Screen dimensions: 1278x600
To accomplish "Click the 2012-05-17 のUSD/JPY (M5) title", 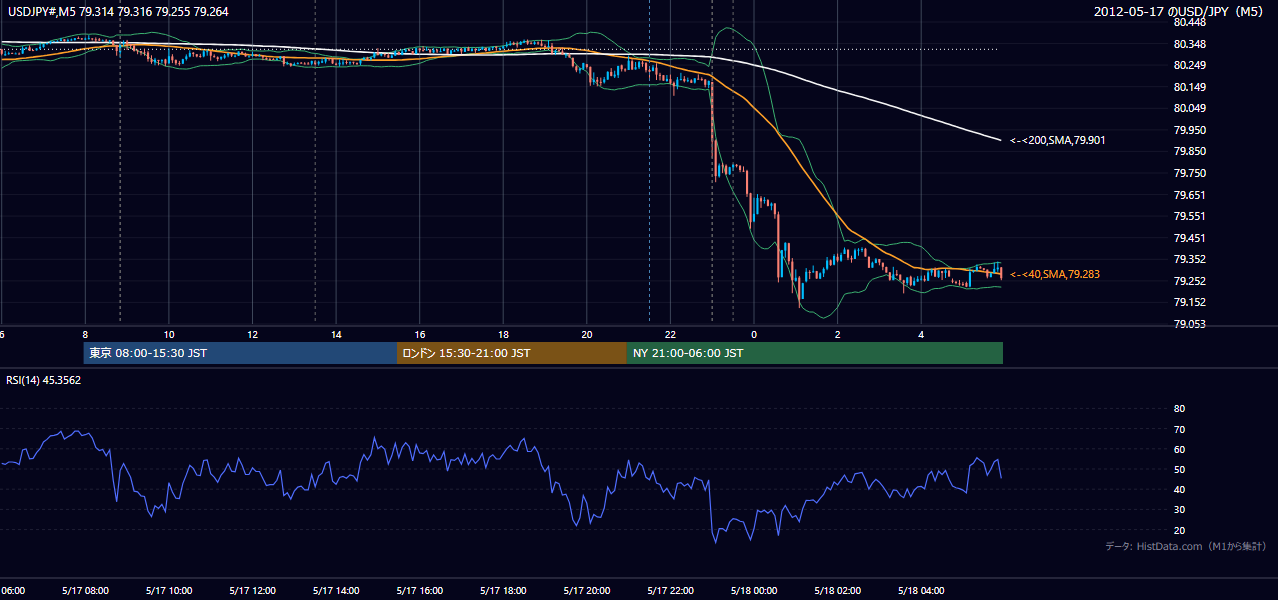I will pos(1180,11).
